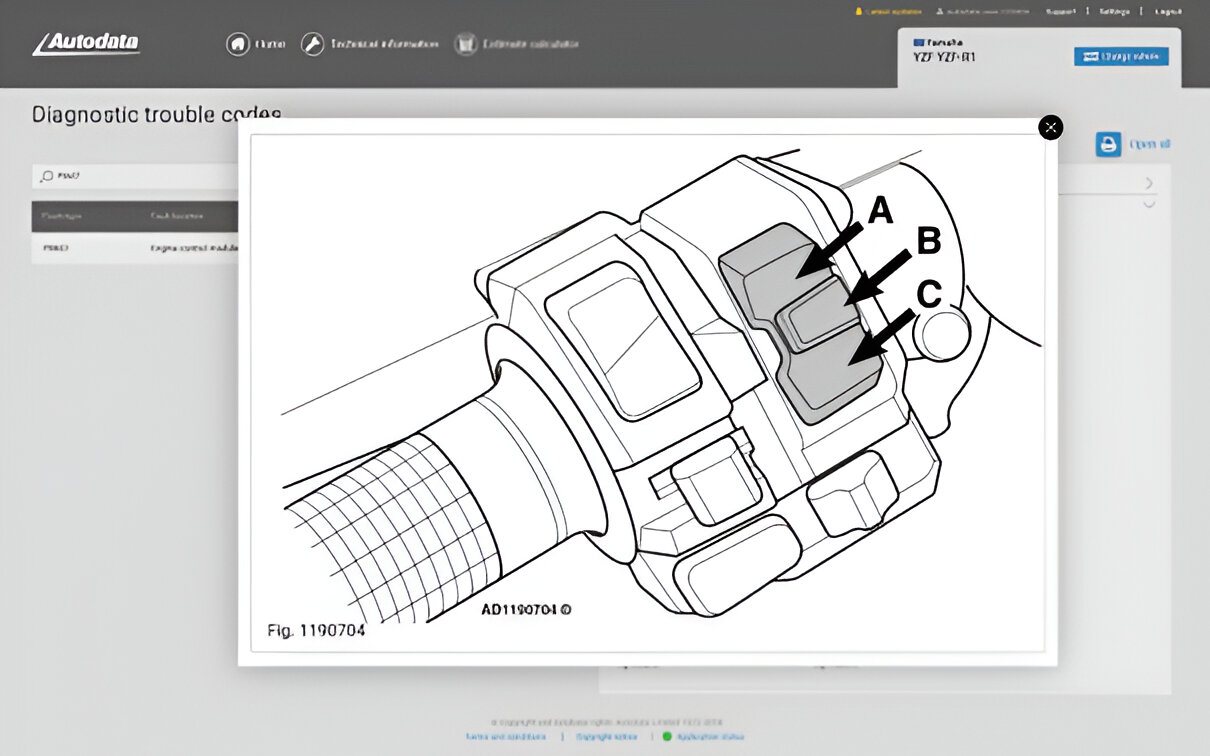Open the Copyright notice link
This screenshot has width=1210, height=756.
tap(608, 736)
